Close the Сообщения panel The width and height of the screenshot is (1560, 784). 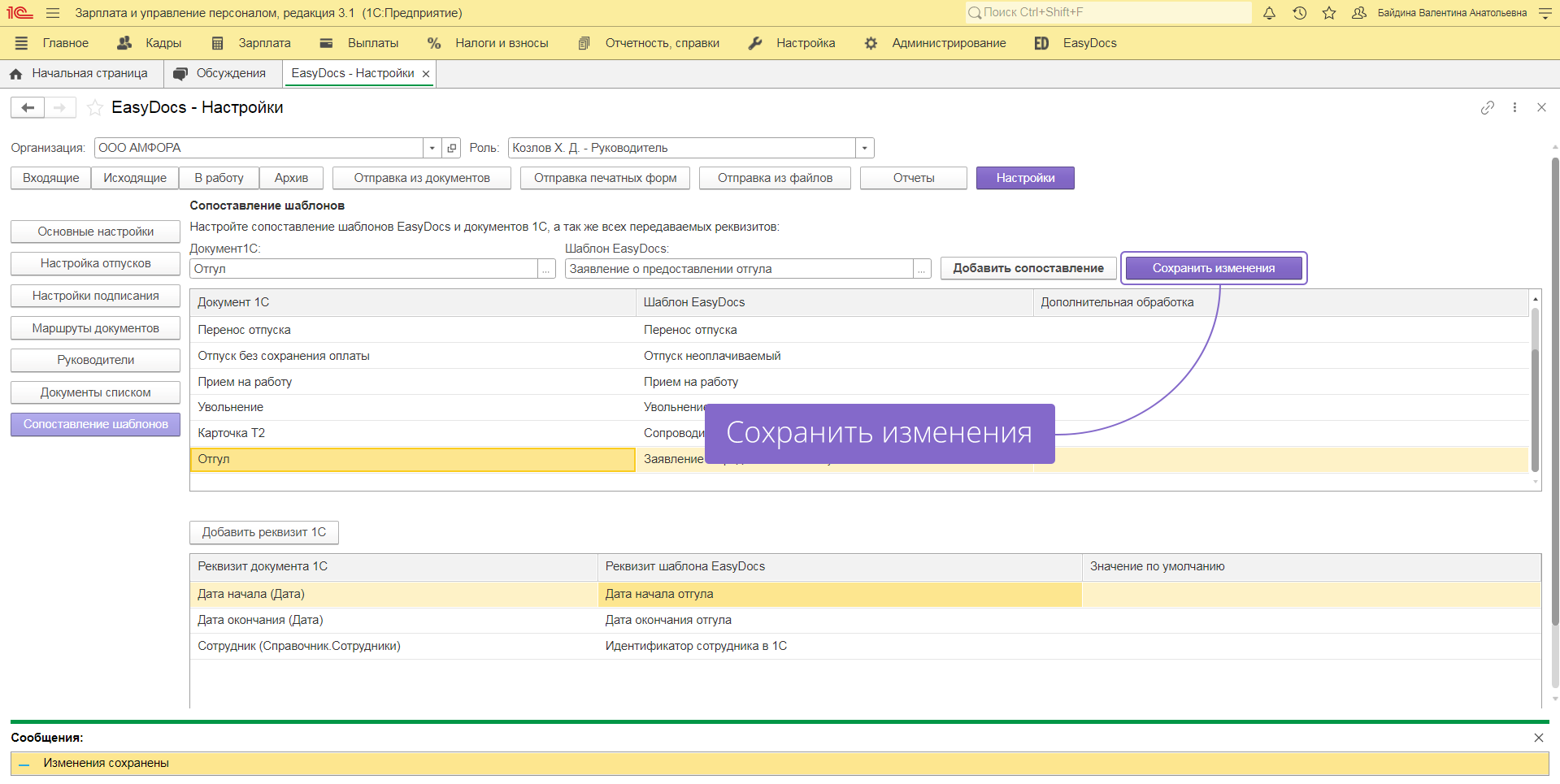click(1538, 738)
